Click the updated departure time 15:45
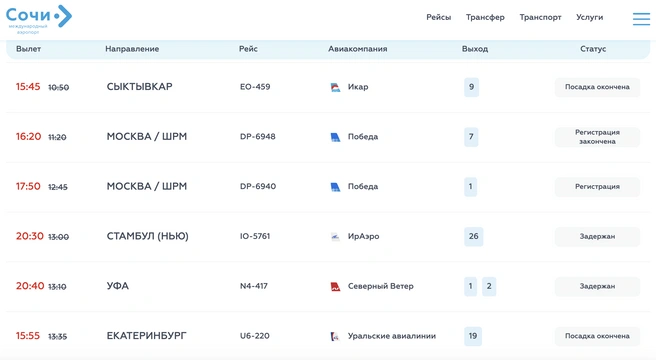This screenshot has height=360, width=656. coord(28,87)
